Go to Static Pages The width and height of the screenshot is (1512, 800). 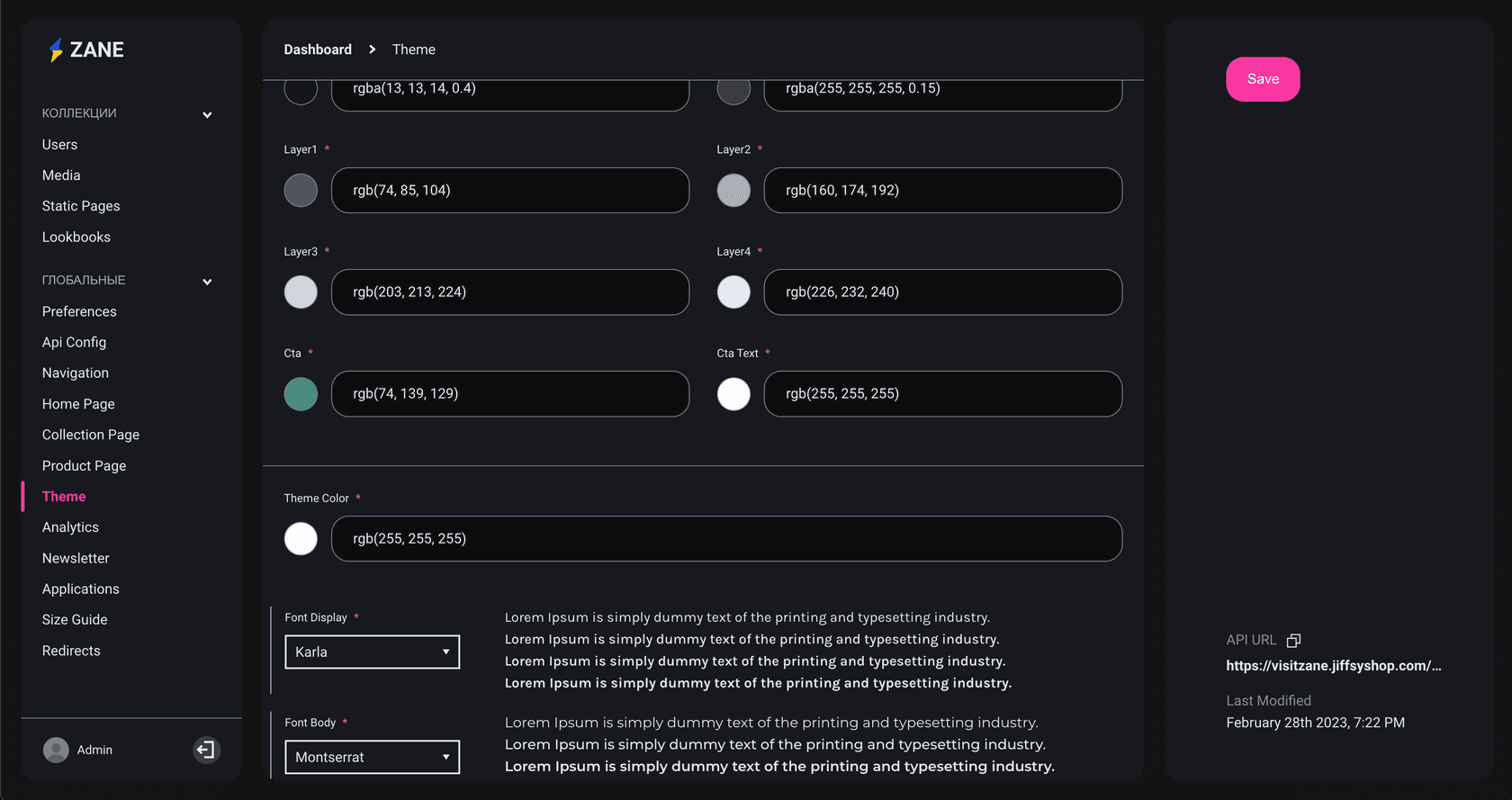81,206
